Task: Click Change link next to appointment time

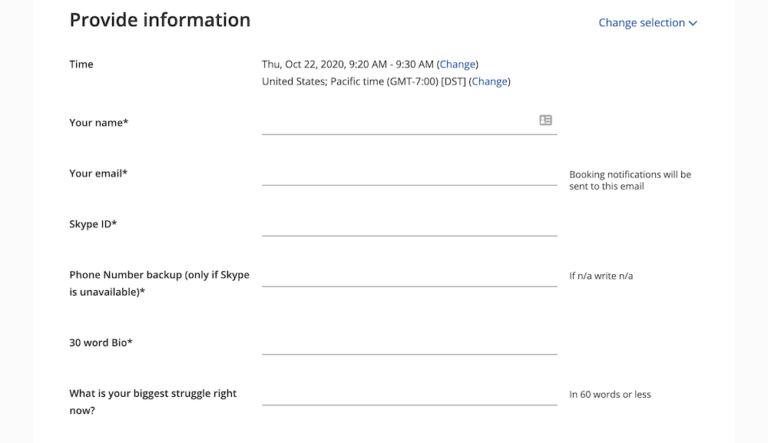Action: click(457, 64)
